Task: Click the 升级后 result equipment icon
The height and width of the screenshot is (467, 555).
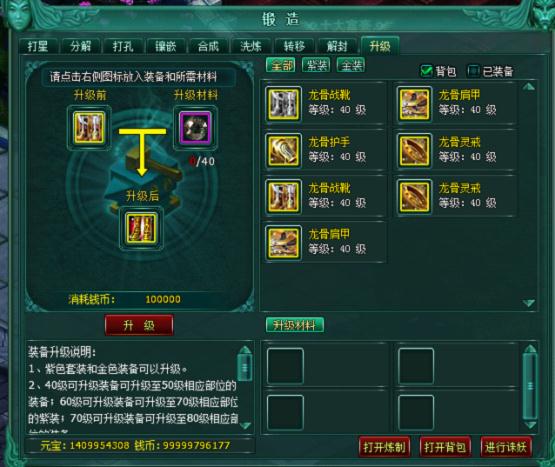Action: coord(141,228)
